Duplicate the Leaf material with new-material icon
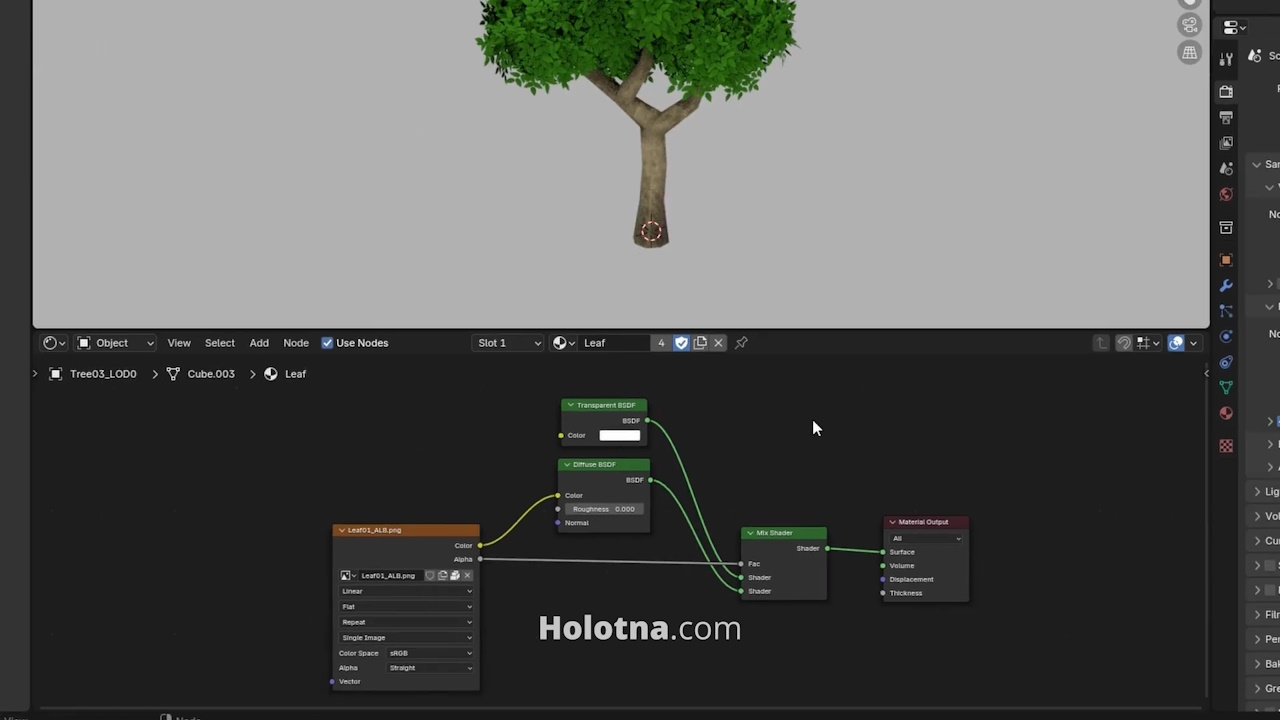This screenshot has width=1280, height=720. tap(700, 343)
